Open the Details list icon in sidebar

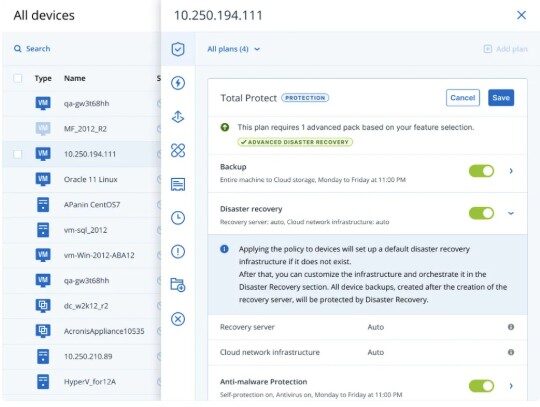click(178, 184)
